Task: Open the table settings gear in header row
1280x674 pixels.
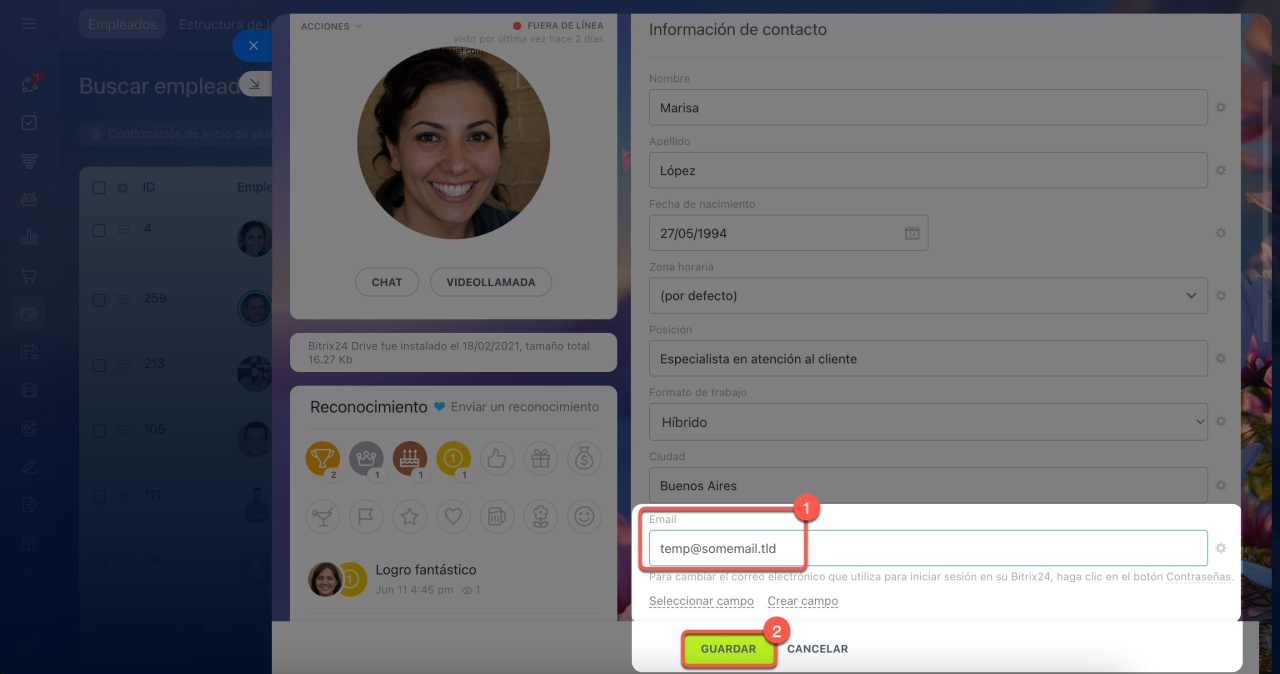Action: click(x=123, y=187)
